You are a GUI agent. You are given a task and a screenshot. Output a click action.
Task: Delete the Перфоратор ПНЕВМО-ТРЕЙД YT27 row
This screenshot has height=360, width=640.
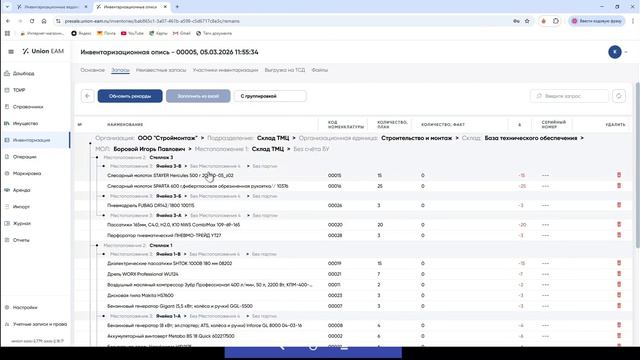pyautogui.click(x=619, y=235)
